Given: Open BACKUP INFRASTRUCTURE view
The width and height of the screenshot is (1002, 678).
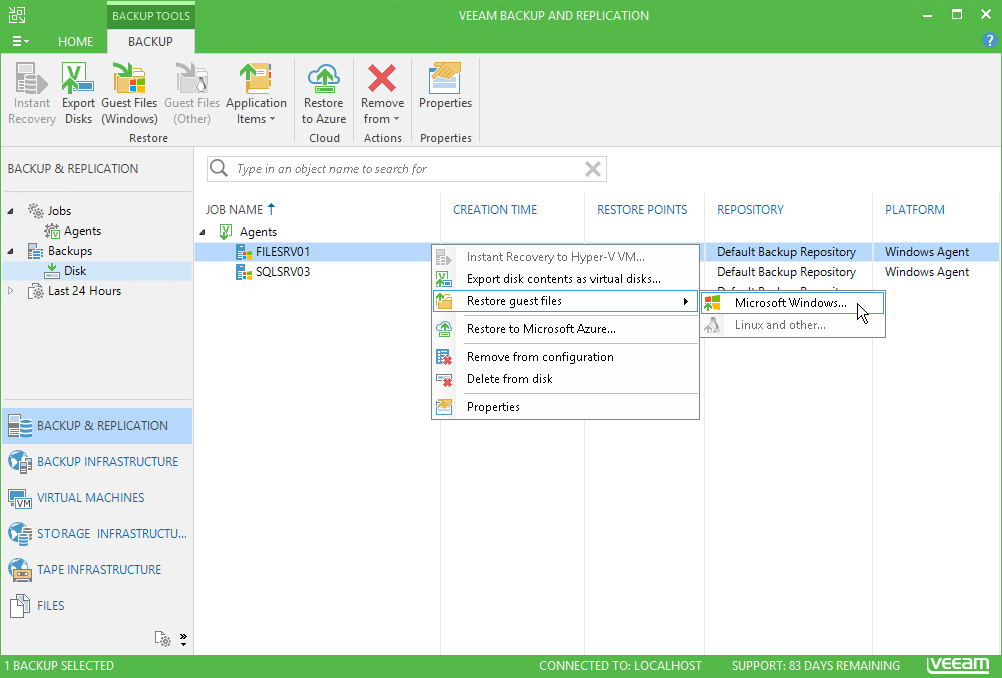Looking at the screenshot, I should pos(97,461).
